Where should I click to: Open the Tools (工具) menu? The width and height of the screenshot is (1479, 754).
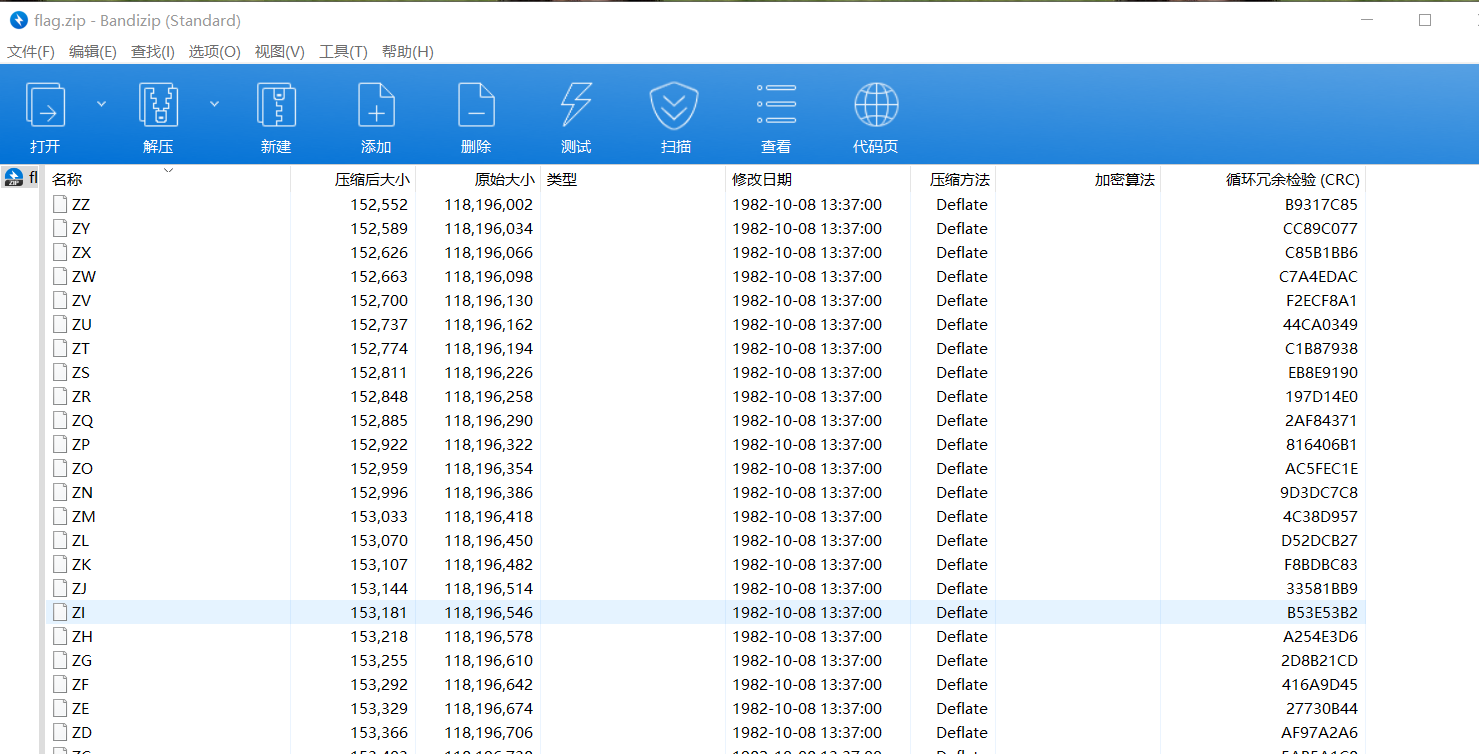(343, 52)
